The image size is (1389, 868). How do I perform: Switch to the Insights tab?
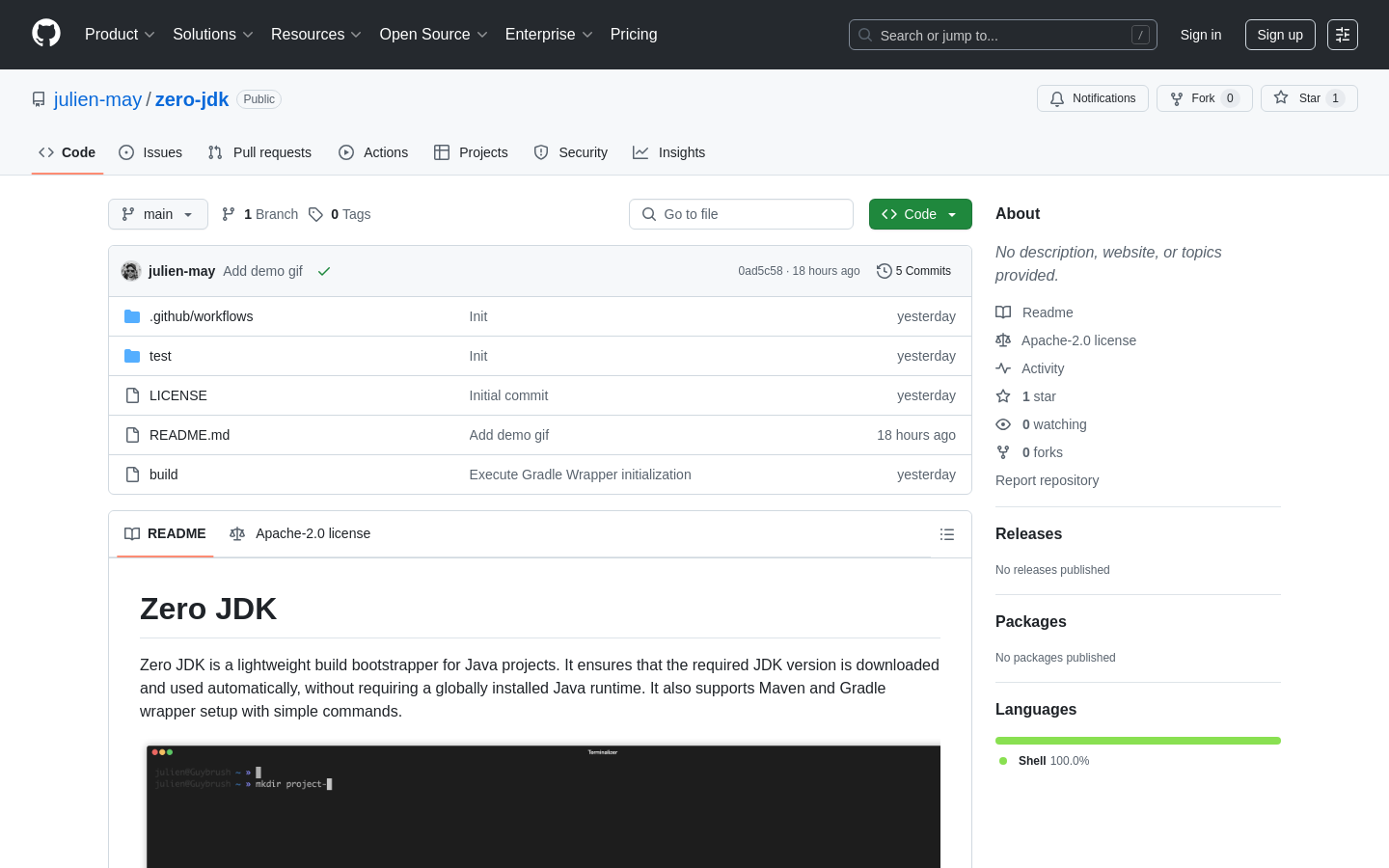pos(669,152)
